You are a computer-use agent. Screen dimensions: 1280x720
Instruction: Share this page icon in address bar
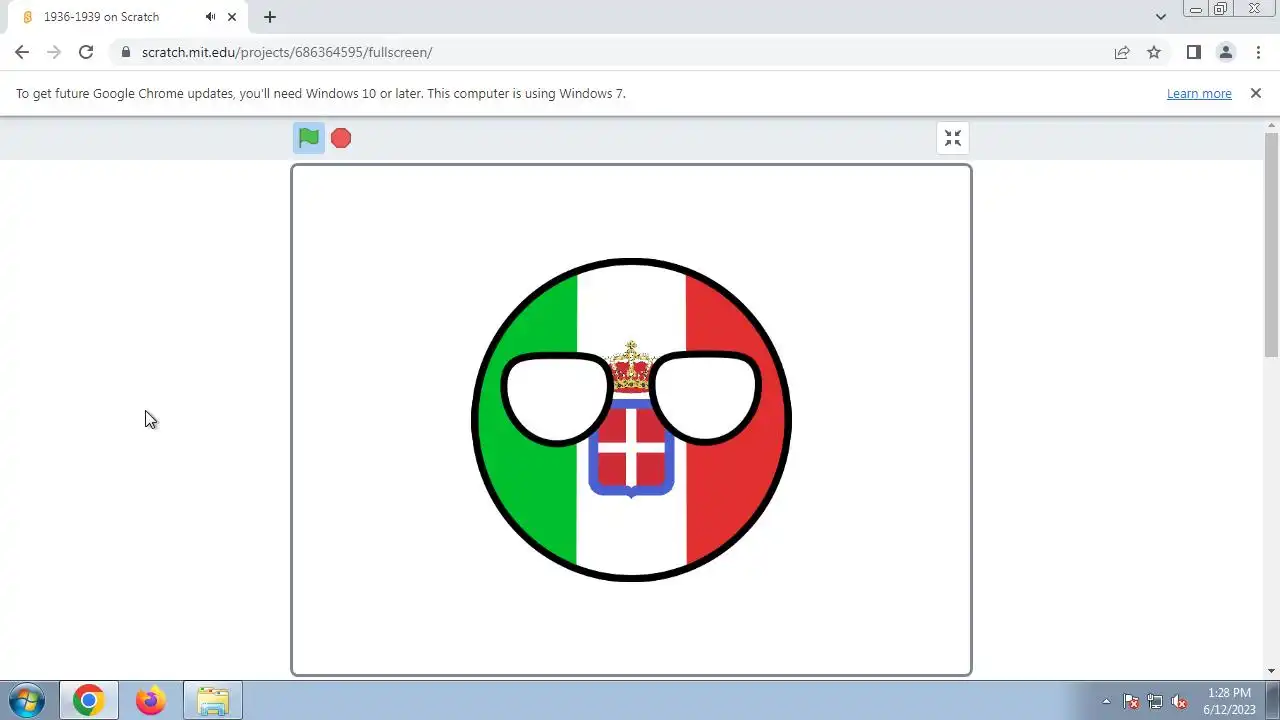pyautogui.click(x=1122, y=52)
